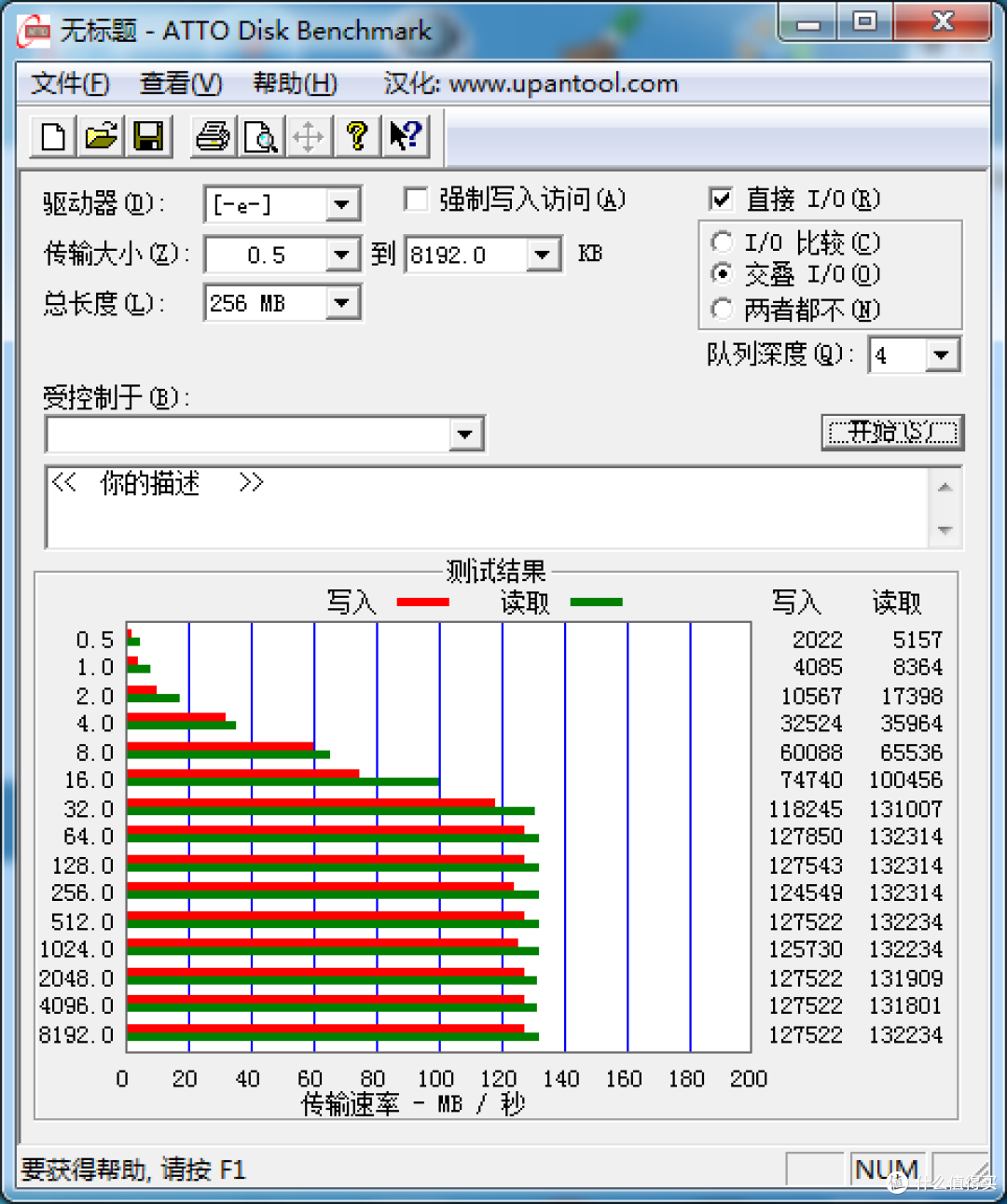Click the 2.0 row write value 10567
The width and height of the screenshot is (1007, 1204).
click(811, 697)
